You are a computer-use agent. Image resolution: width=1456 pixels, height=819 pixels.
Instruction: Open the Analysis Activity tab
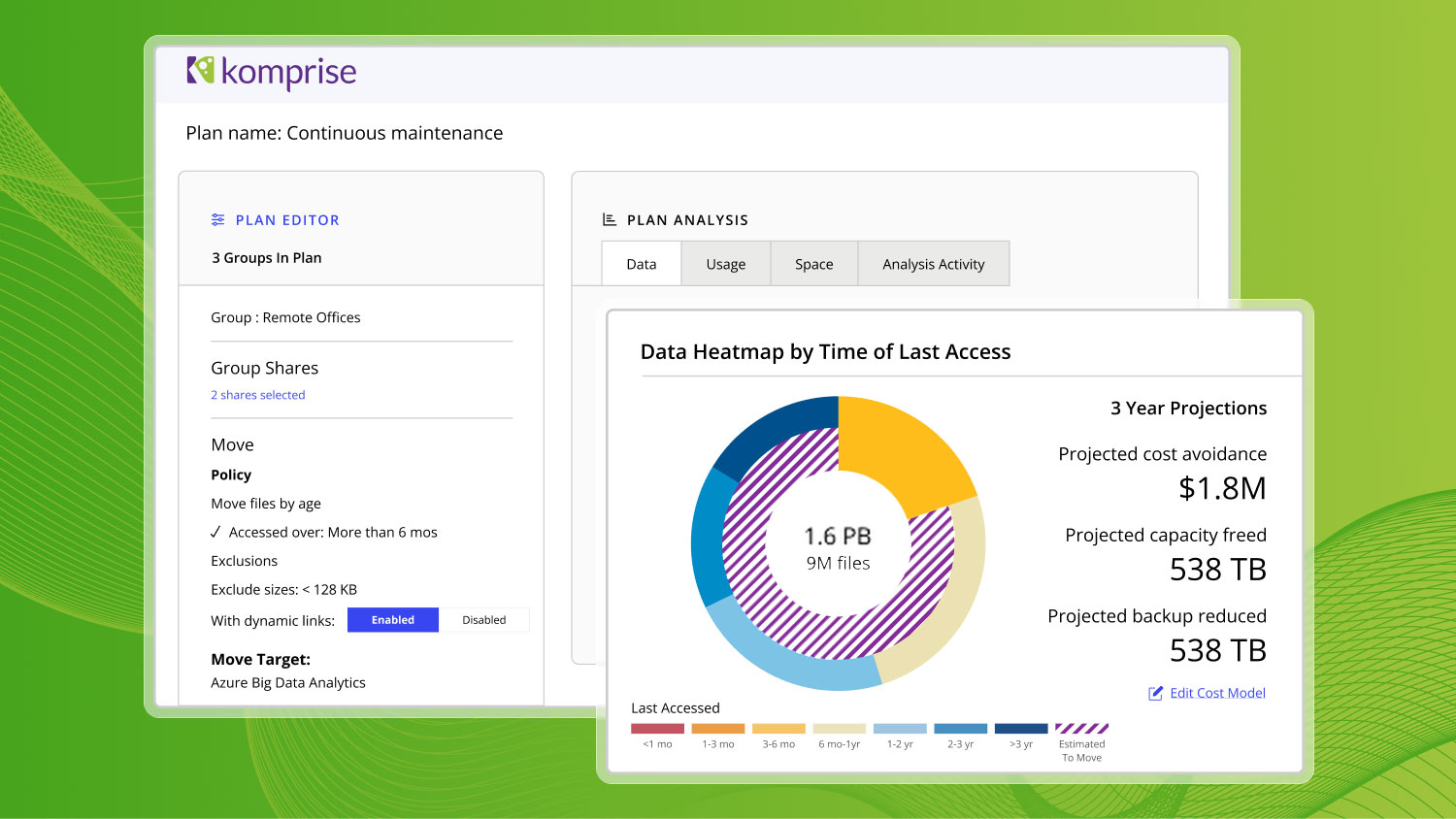[x=933, y=264]
